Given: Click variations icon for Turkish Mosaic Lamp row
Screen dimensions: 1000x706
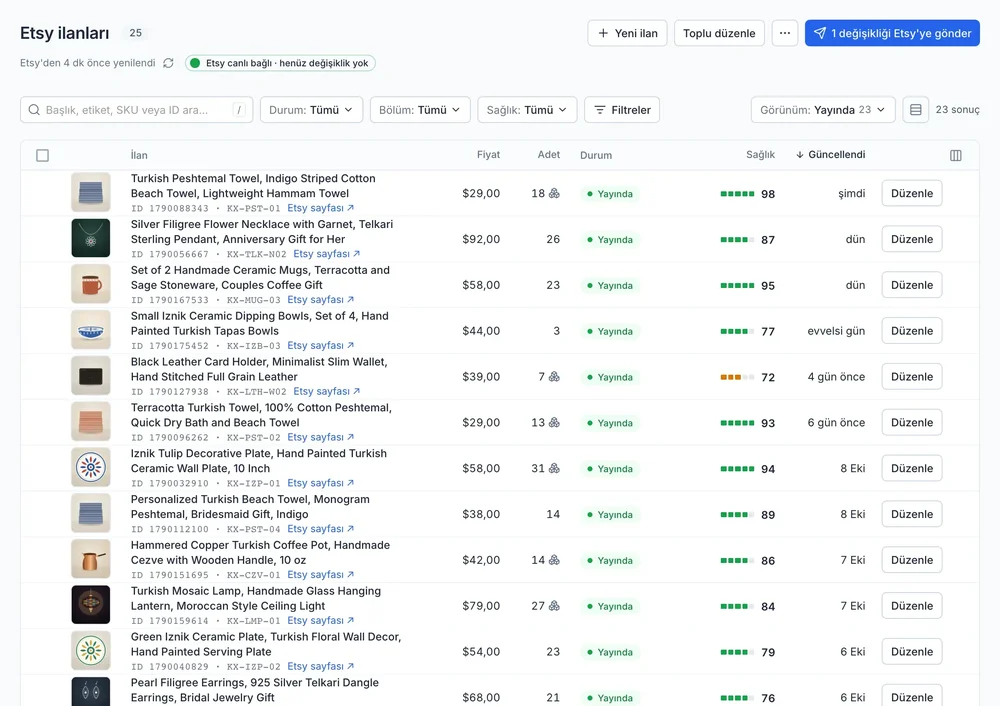Looking at the screenshot, I should (x=554, y=607).
